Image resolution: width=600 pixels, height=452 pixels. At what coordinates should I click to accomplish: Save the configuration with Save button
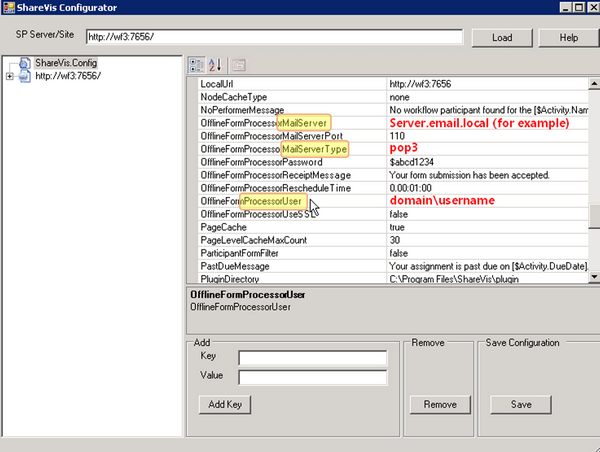pyautogui.click(x=521, y=405)
